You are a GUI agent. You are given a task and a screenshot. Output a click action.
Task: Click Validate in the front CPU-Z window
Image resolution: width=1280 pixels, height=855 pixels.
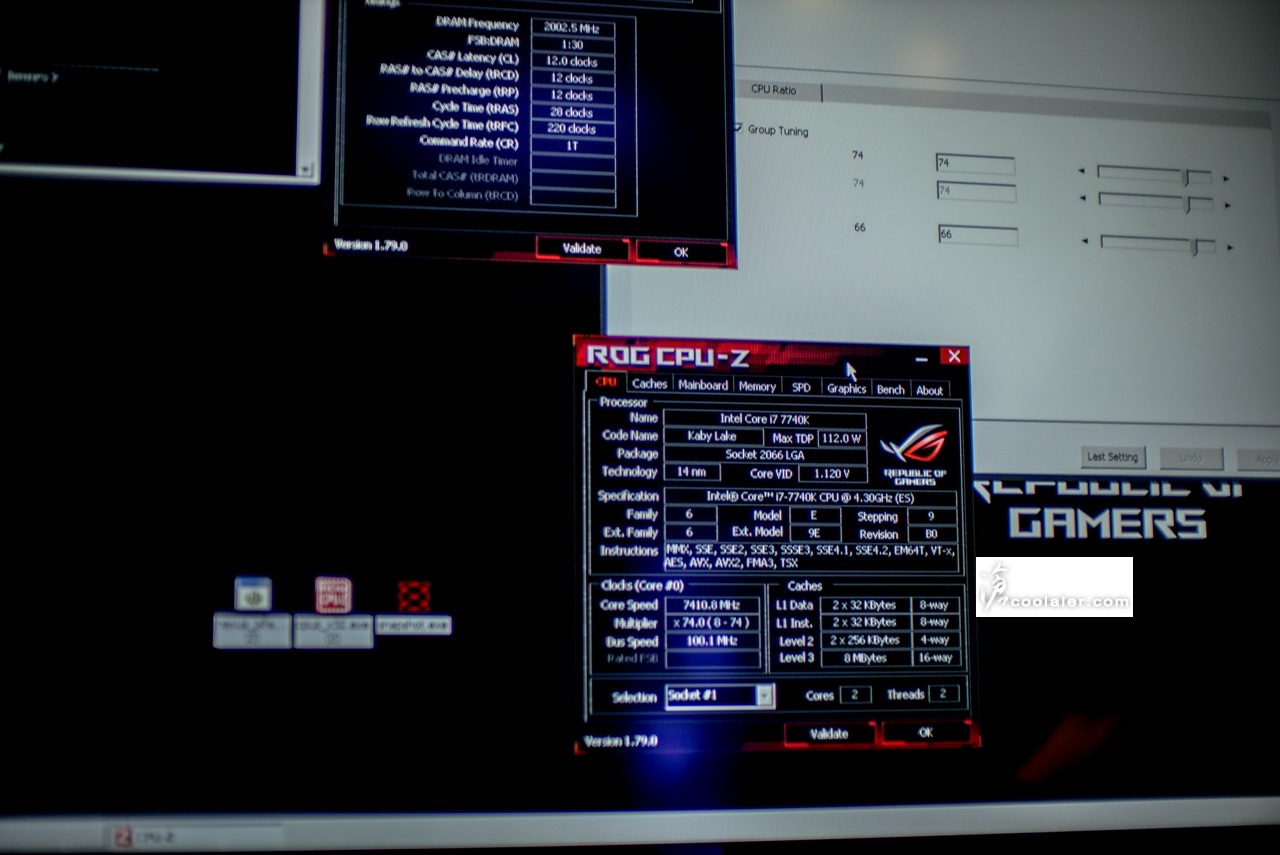tap(829, 734)
